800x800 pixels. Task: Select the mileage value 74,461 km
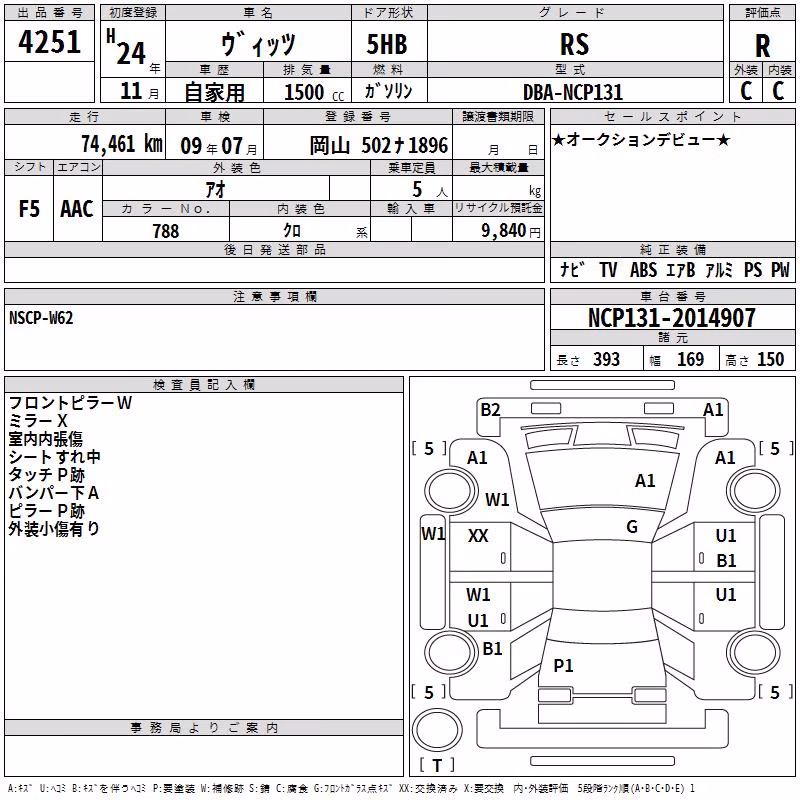pos(122,144)
